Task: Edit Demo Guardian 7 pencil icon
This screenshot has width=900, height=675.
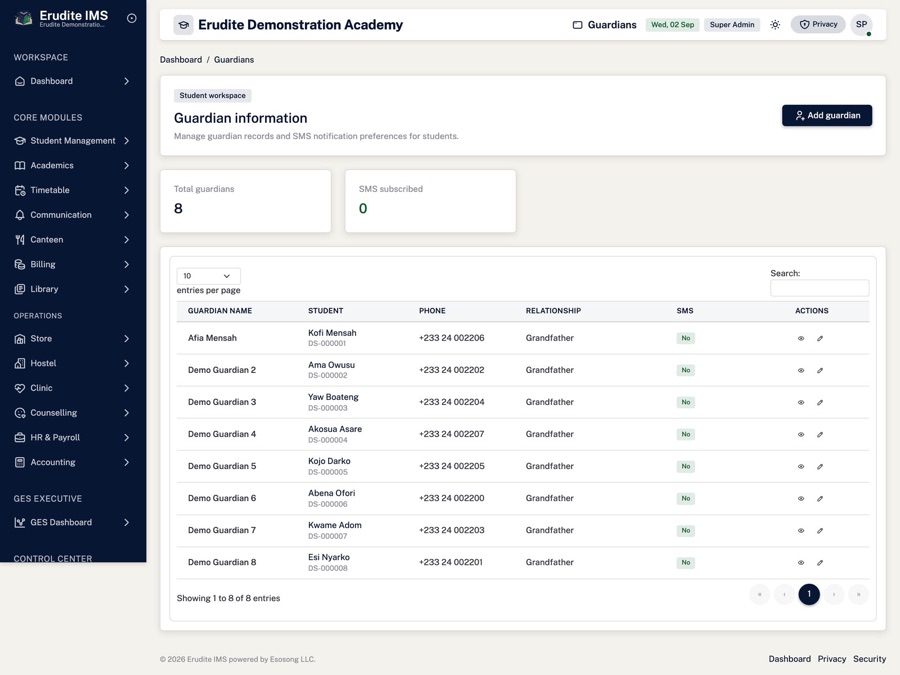Action: (820, 531)
